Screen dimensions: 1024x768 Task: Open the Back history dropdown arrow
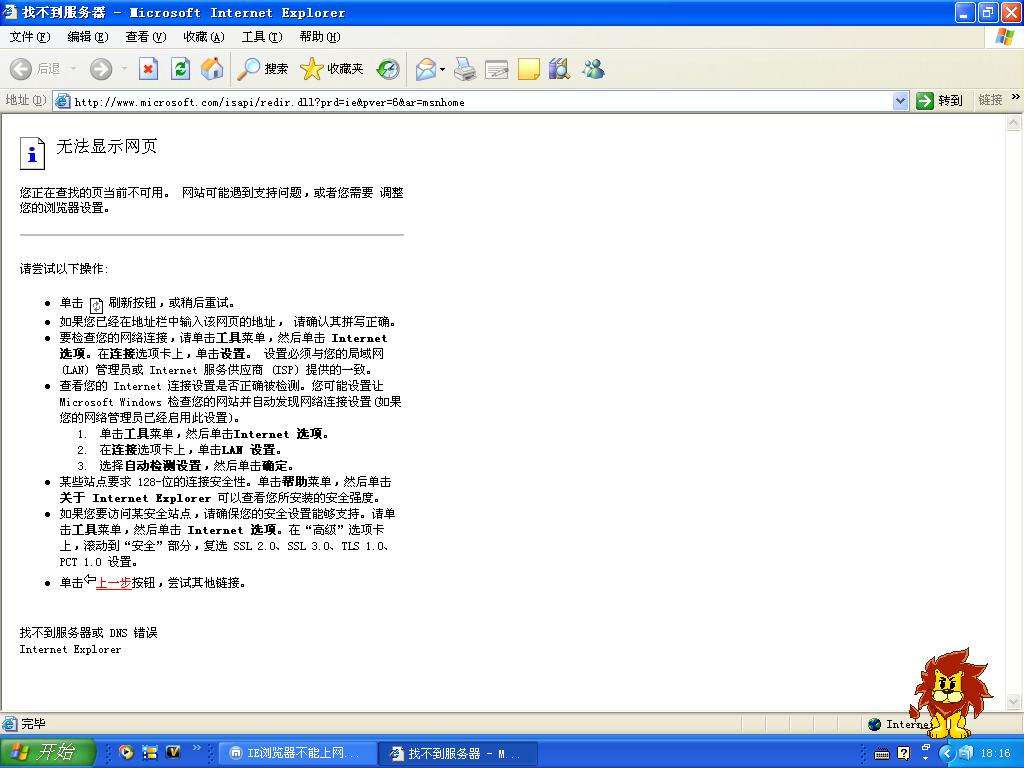point(73,69)
